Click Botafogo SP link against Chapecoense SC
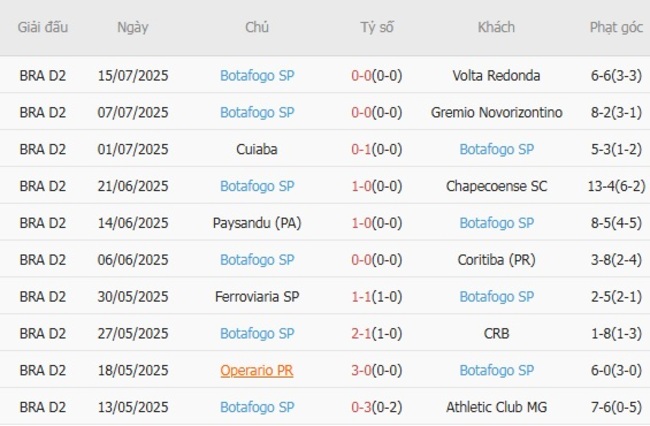The height and width of the screenshot is (426, 650). [x=257, y=186]
